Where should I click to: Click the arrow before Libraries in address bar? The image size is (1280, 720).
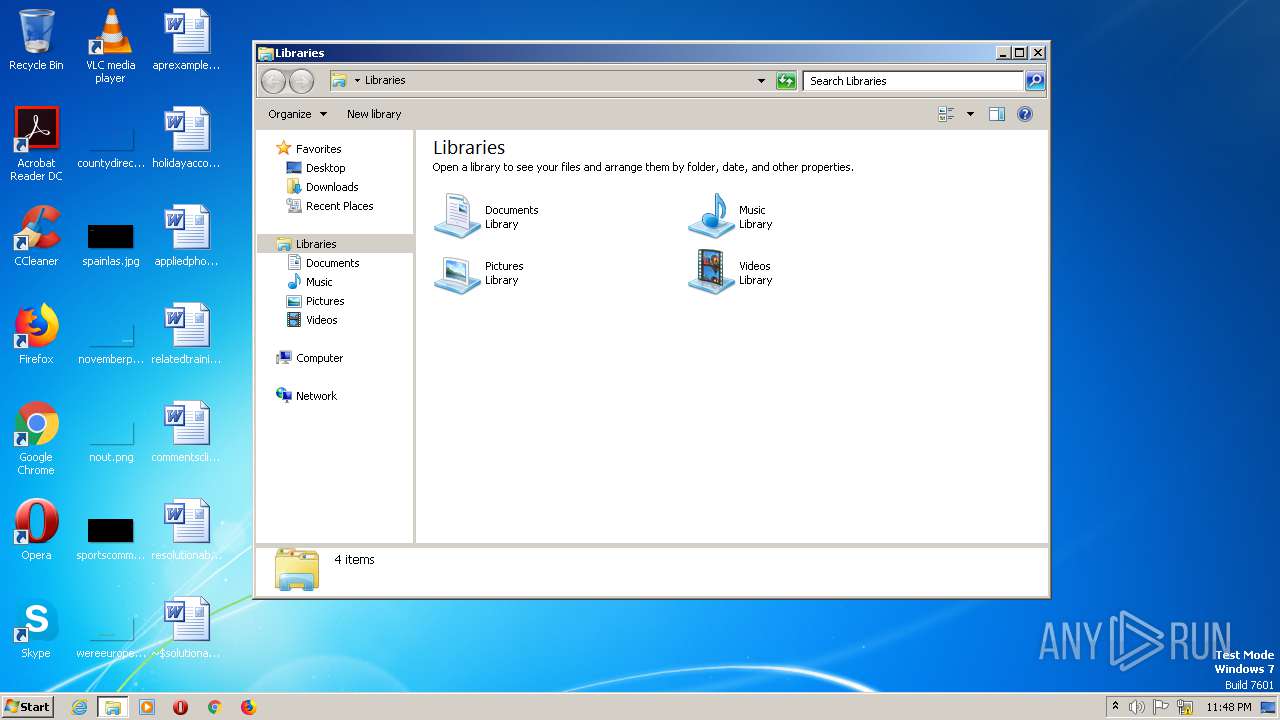tap(357, 81)
